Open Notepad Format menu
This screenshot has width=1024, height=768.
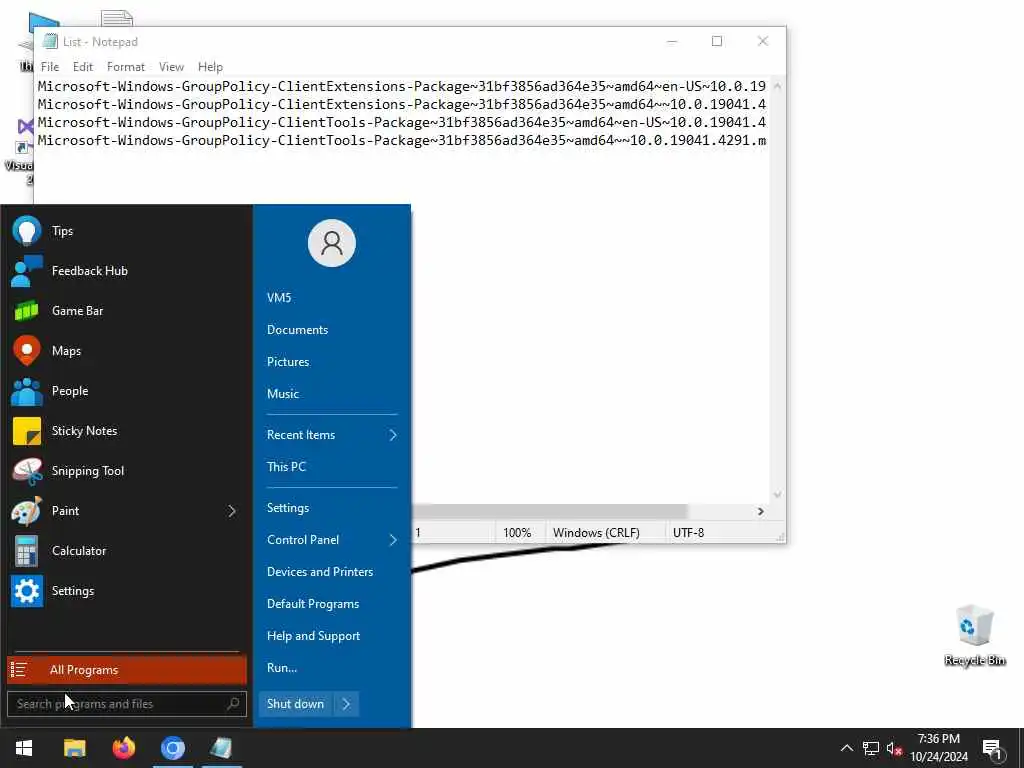(125, 67)
